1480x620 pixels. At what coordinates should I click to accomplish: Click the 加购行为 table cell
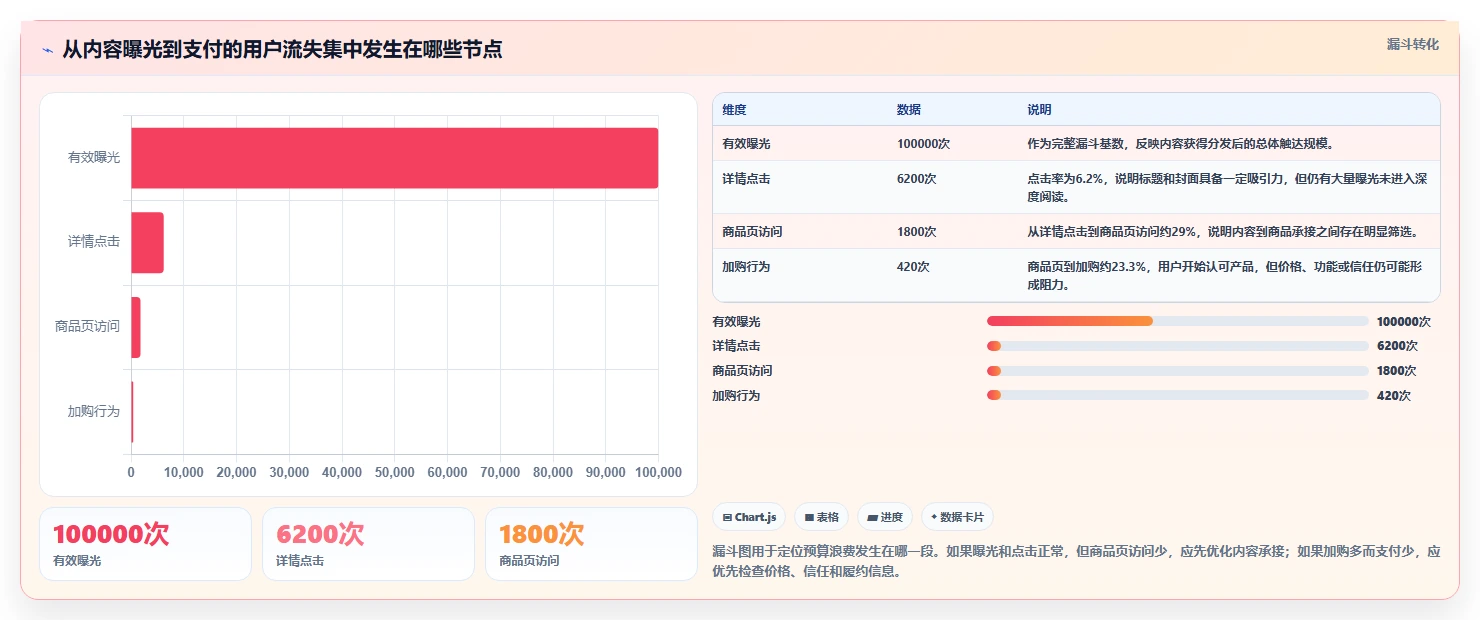pos(800,275)
